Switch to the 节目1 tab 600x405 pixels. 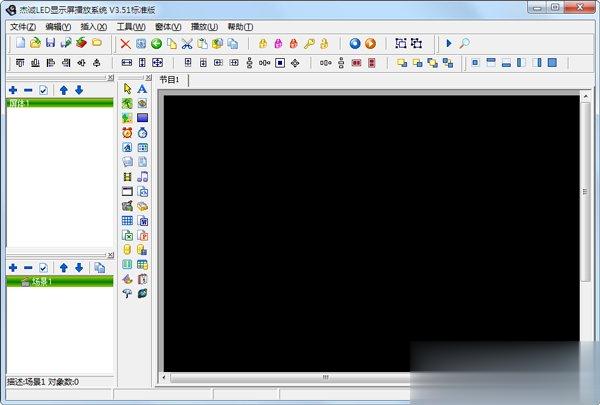tap(170, 80)
